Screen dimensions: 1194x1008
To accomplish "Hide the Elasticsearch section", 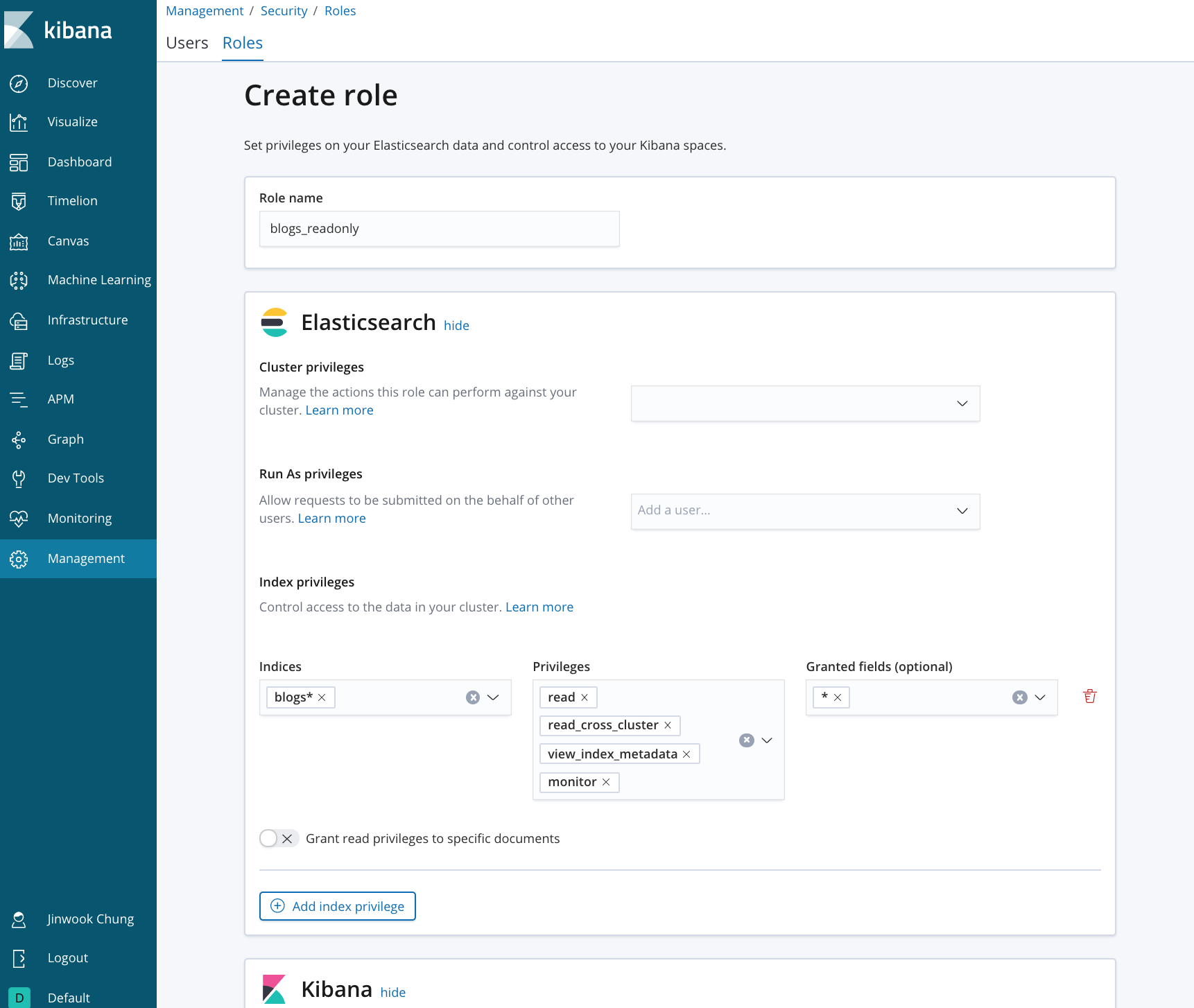I will coord(456,326).
